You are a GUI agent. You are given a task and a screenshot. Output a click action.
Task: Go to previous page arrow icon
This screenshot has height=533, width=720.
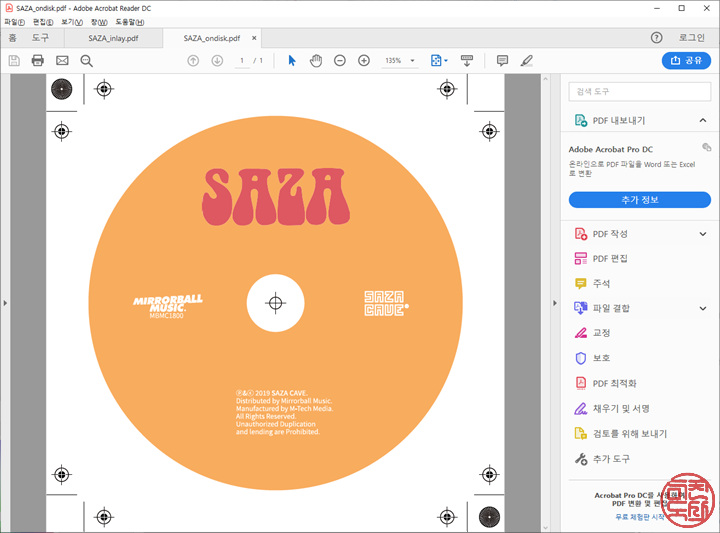coord(193,61)
